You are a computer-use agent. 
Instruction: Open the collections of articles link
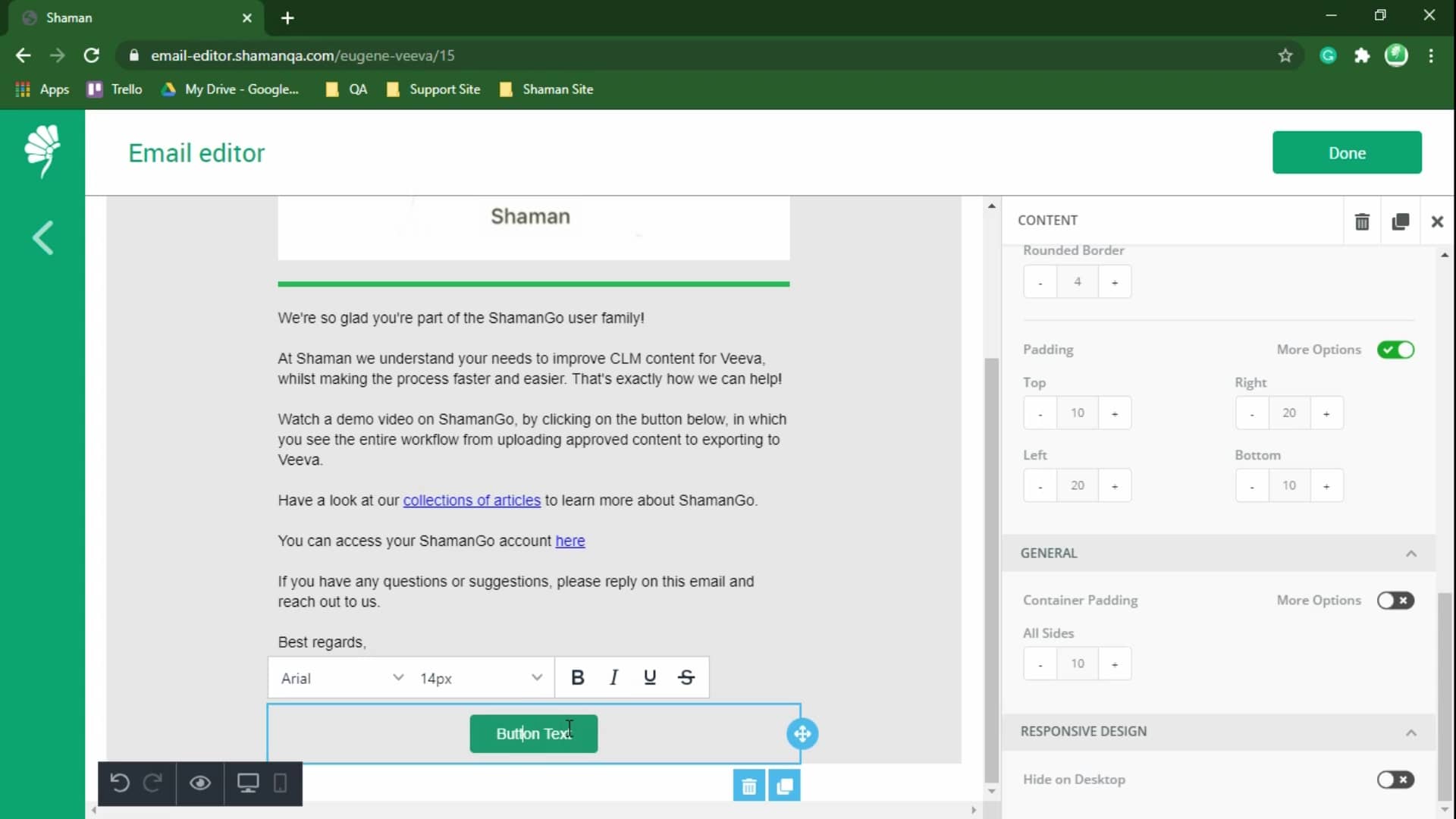(x=471, y=500)
